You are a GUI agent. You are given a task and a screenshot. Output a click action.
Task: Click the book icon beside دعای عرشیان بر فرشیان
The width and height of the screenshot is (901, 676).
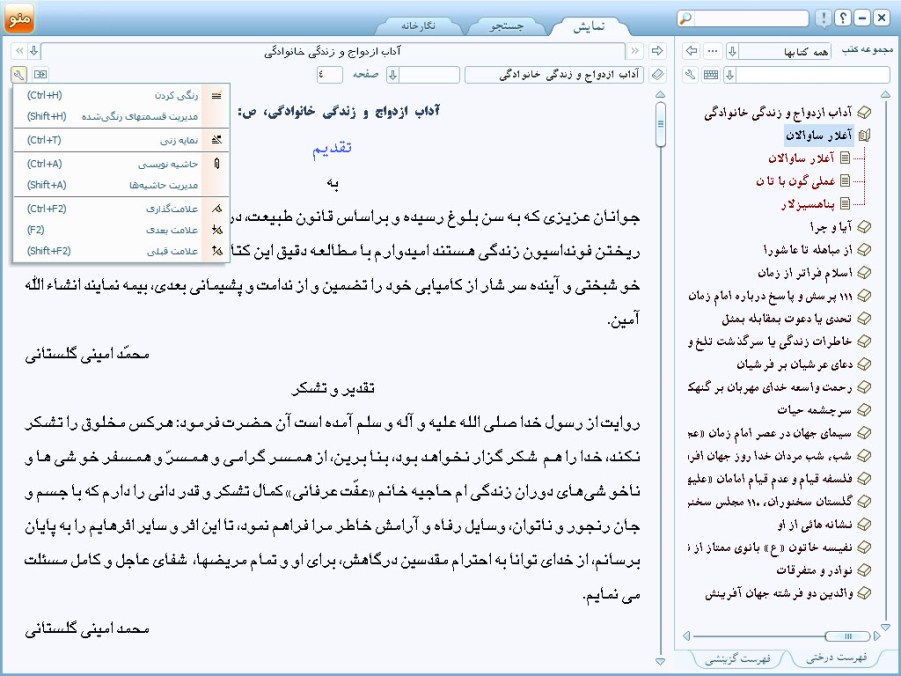(864, 364)
